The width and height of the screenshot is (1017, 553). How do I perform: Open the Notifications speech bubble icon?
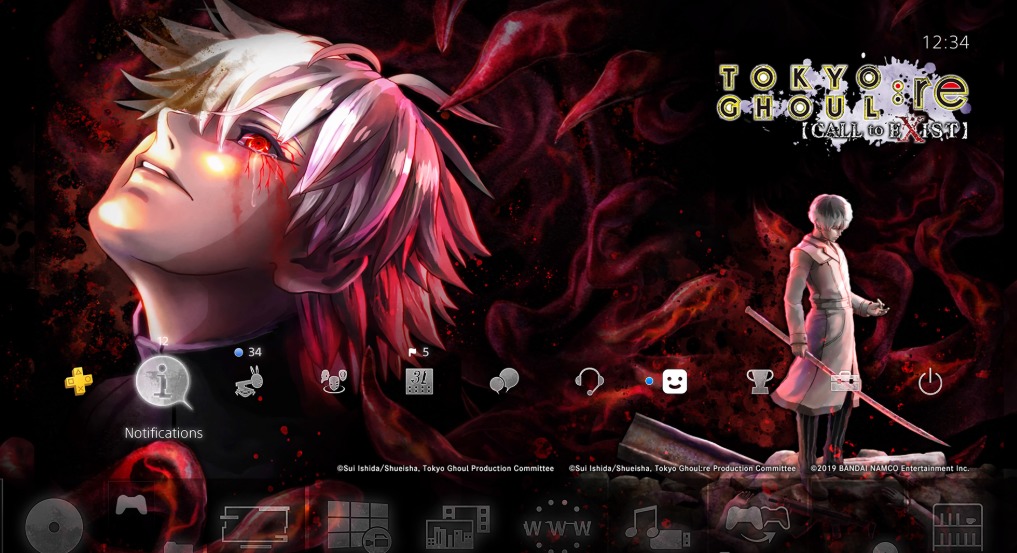(x=163, y=382)
